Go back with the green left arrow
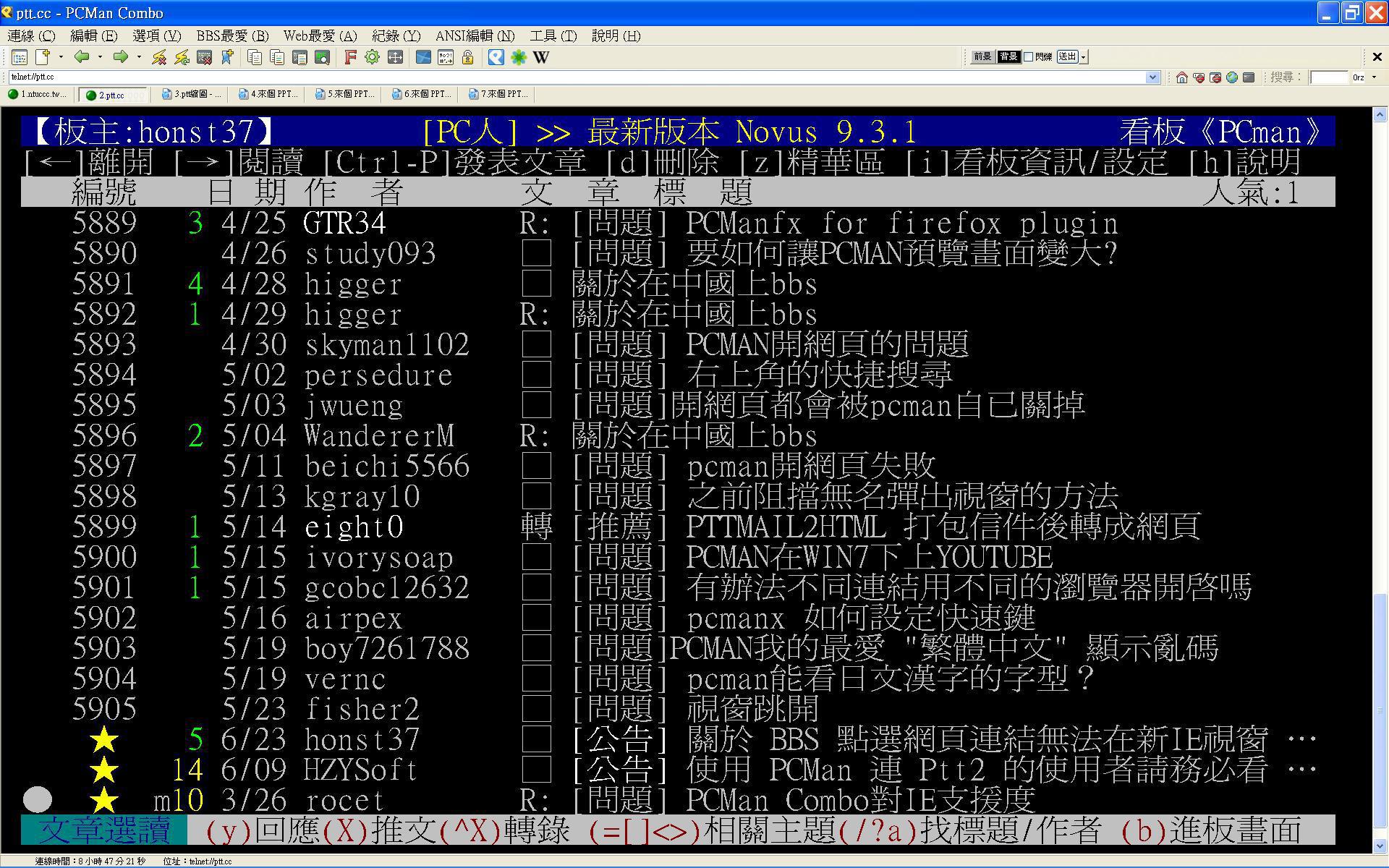 point(82,57)
